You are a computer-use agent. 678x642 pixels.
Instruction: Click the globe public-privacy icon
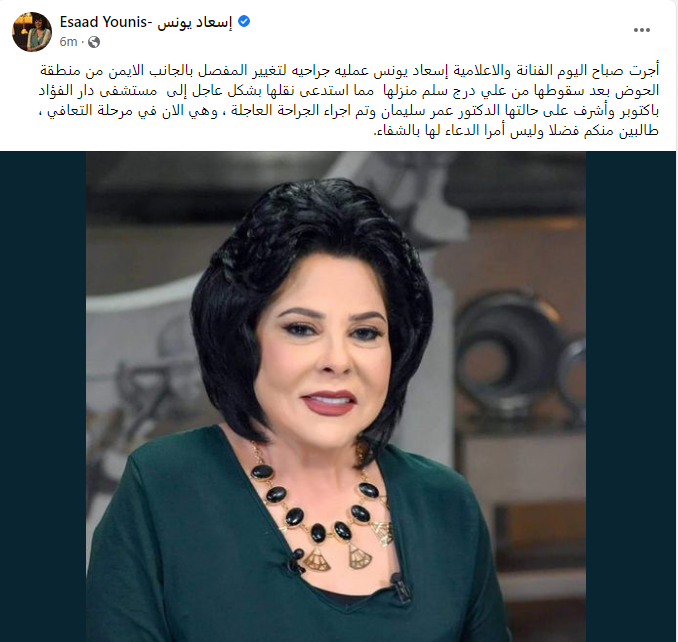click(94, 42)
